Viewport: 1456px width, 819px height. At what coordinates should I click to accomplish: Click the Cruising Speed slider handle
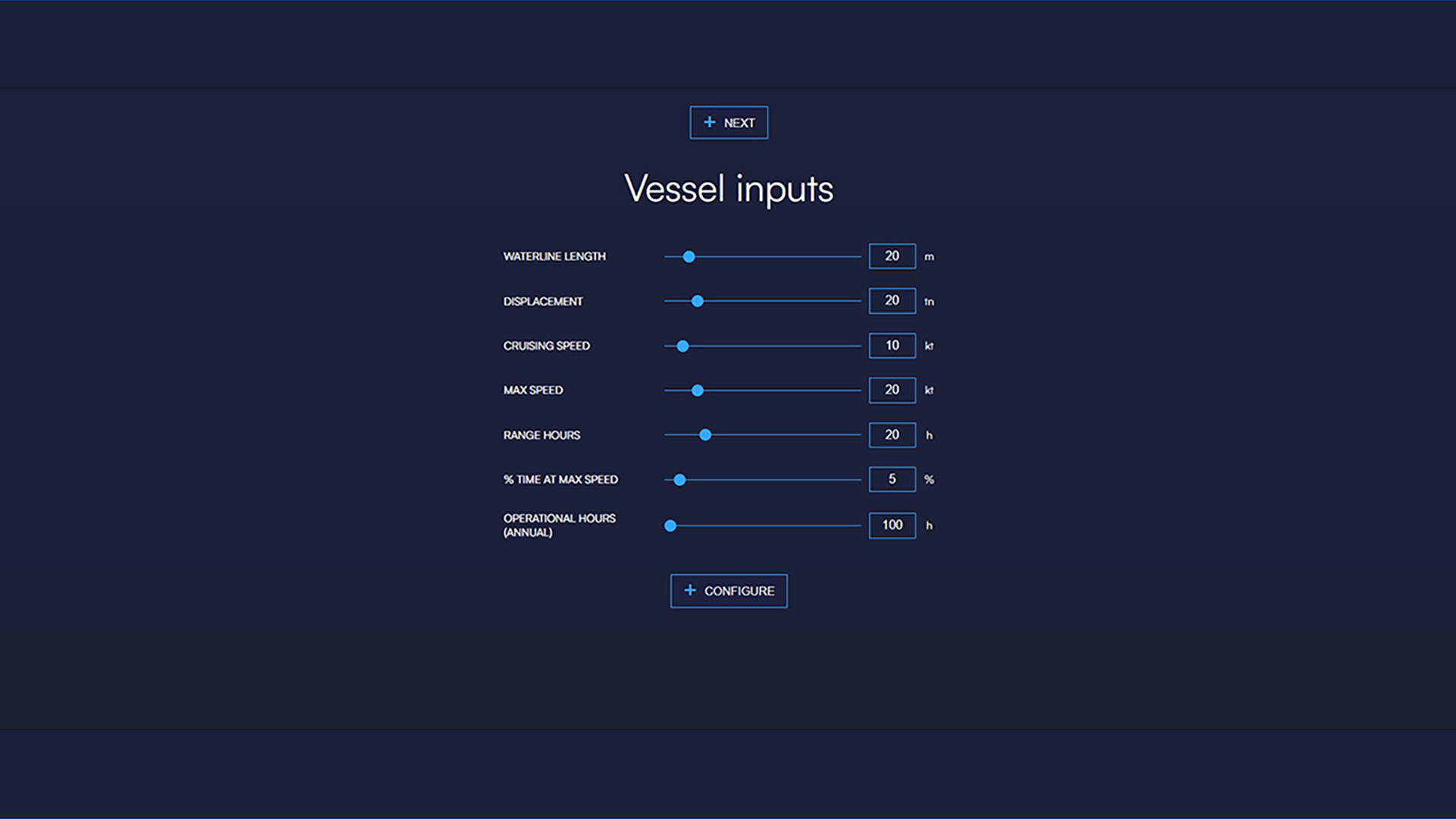click(682, 346)
